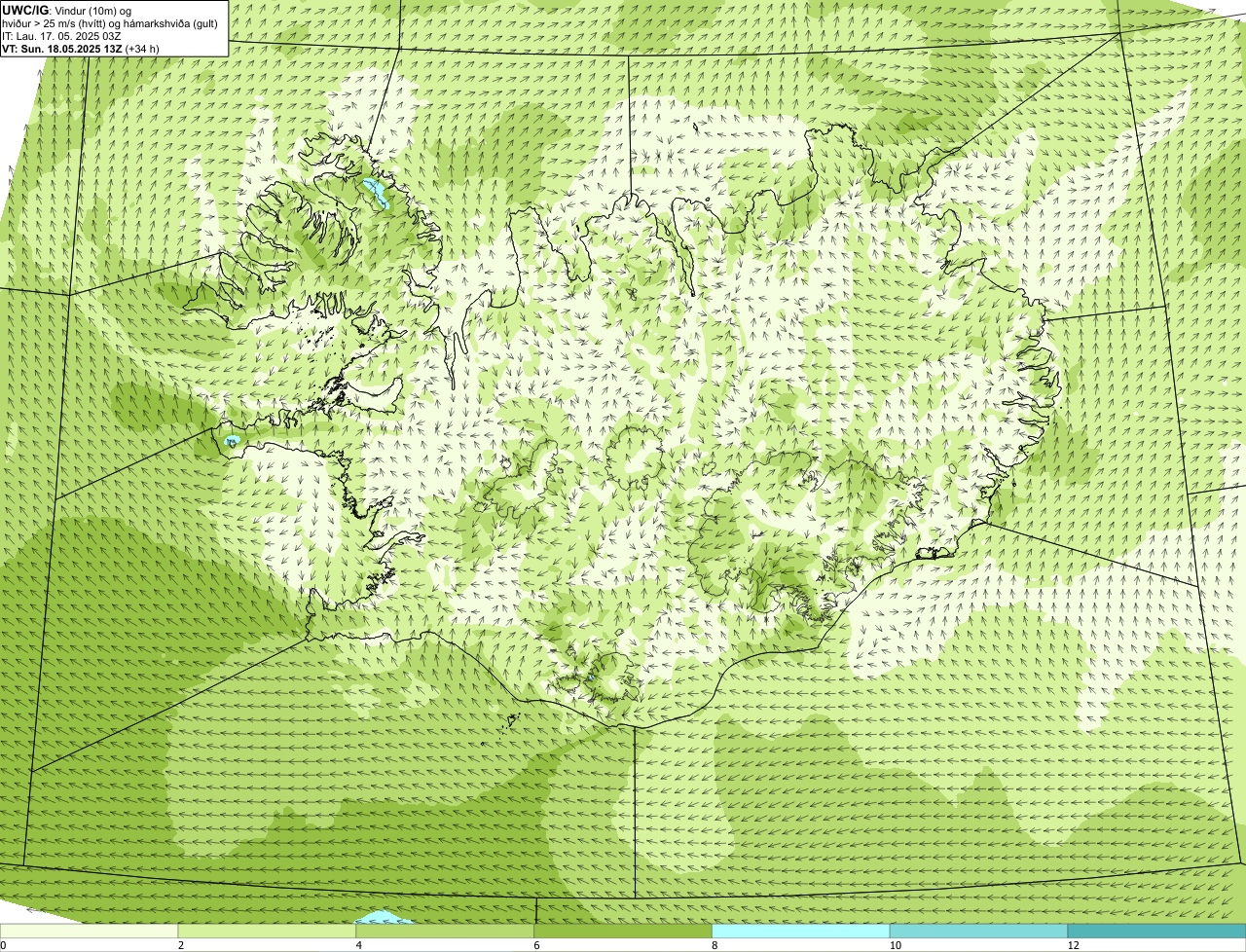Click the 10–12 m/s teal legend swatch
The width and height of the screenshot is (1246, 952).
[x=979, y=931]
